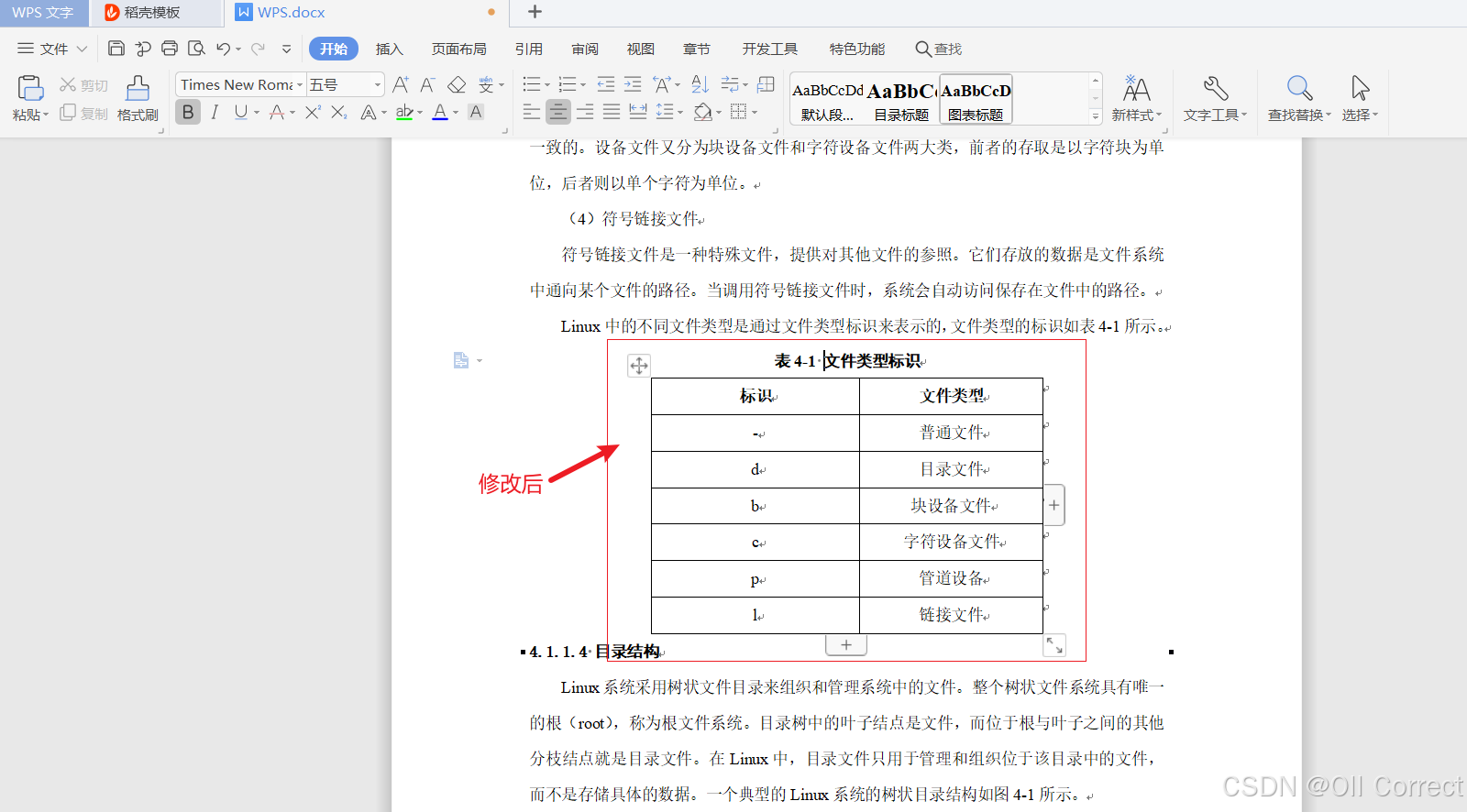Click the Undo arrow
The width and height of the screenshot is (1467, 812).
[223, 49]
